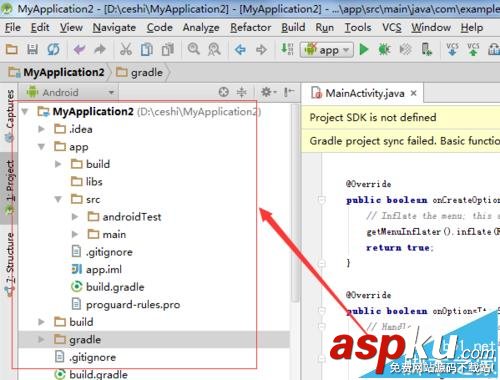Click the Forward navigation arrow
Screen dimensions: 500x380
(262, 50)
